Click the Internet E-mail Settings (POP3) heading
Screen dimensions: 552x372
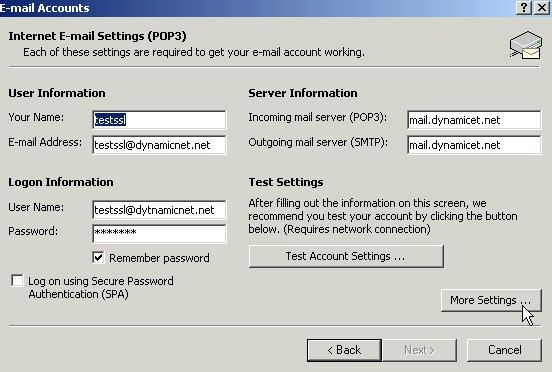click(98, 36)
